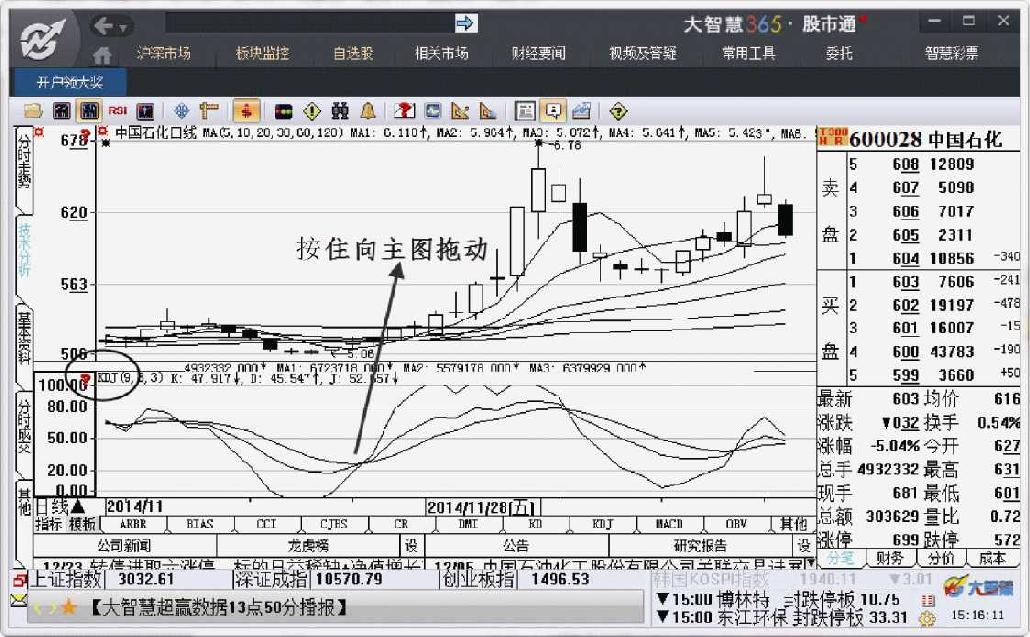Image resolution: width=1030 pixels, height=637 pixels.
Task: Switch to the 指标 tab
Action: tap(49, 524)
